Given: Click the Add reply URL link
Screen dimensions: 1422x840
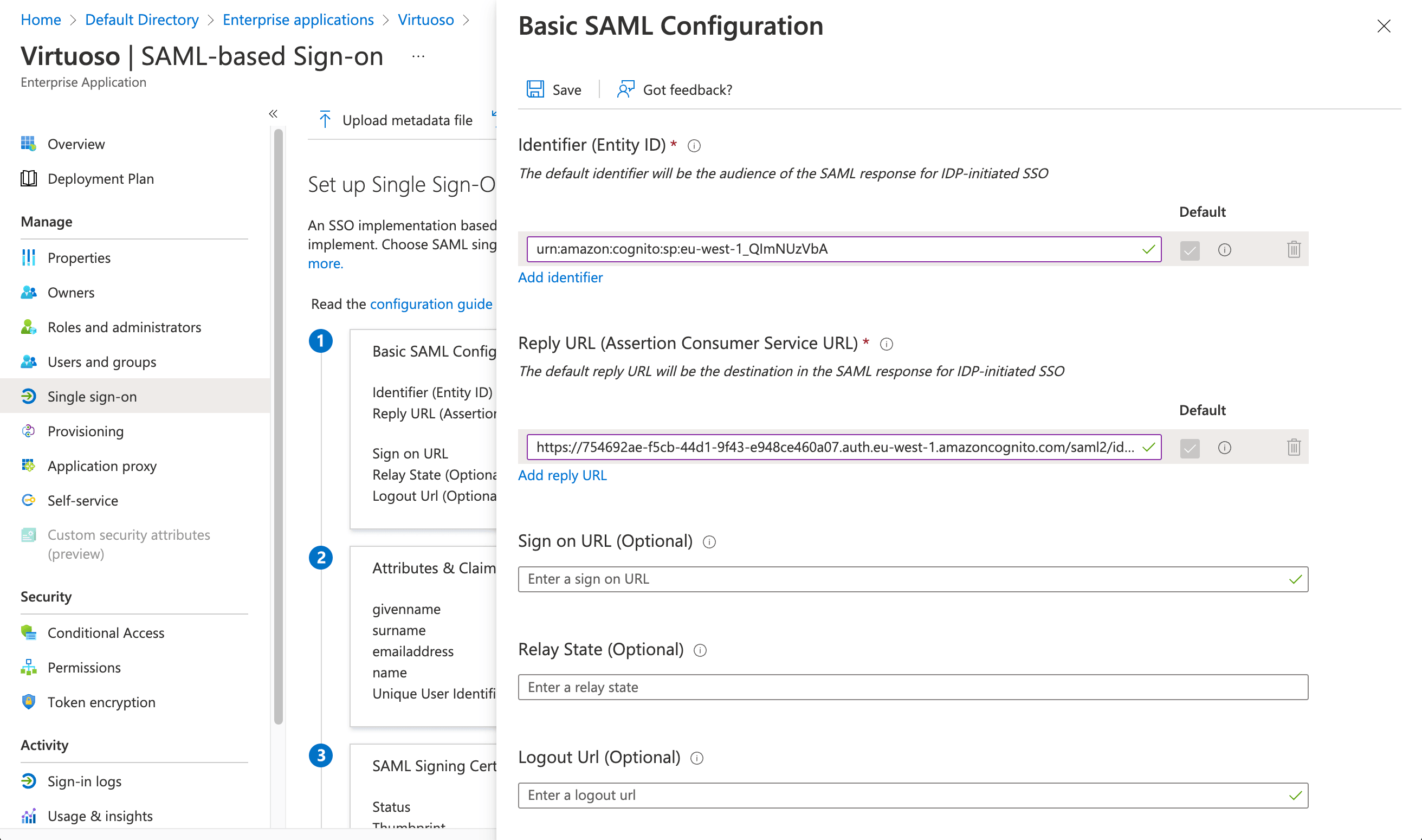Looking at the screenshot, I should pos(562,475).
